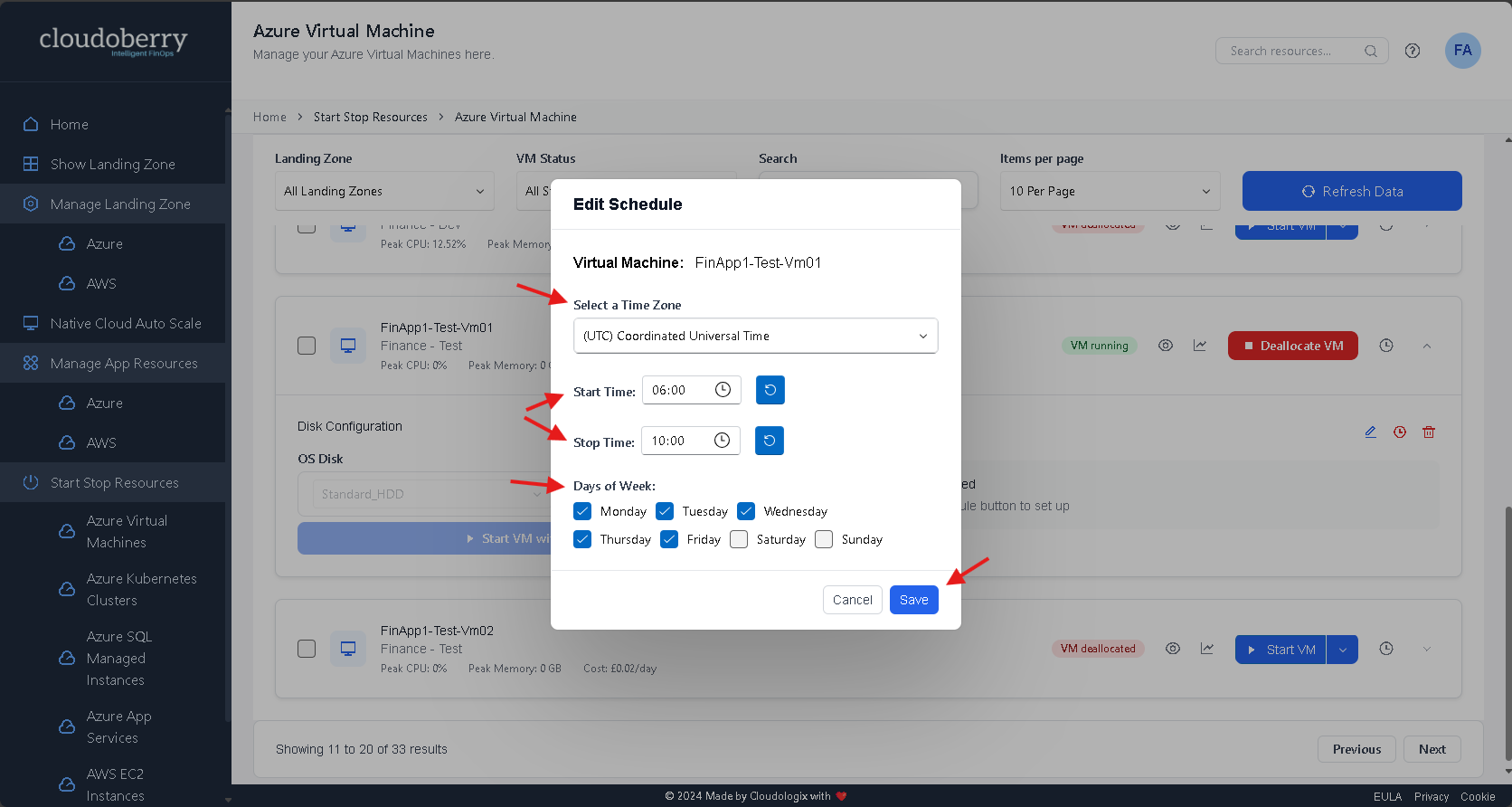Open Manage App Resources section

pos(112,363)
